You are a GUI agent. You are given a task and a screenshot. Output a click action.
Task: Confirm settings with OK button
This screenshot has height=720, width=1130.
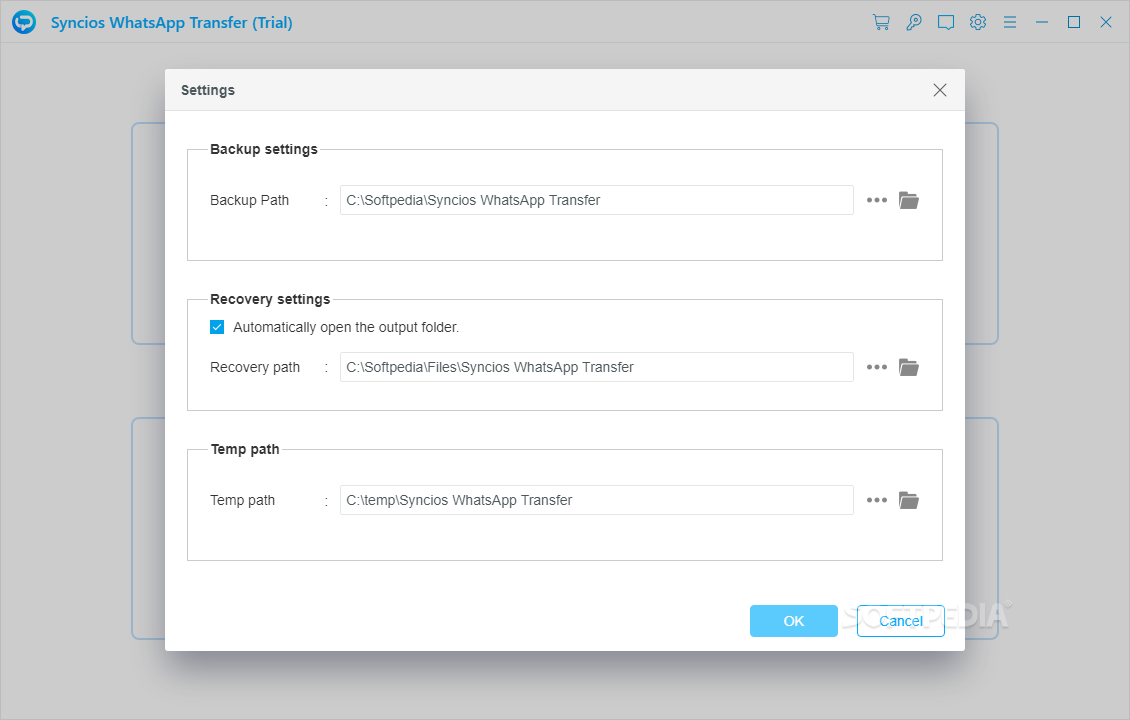coord(793,621)
